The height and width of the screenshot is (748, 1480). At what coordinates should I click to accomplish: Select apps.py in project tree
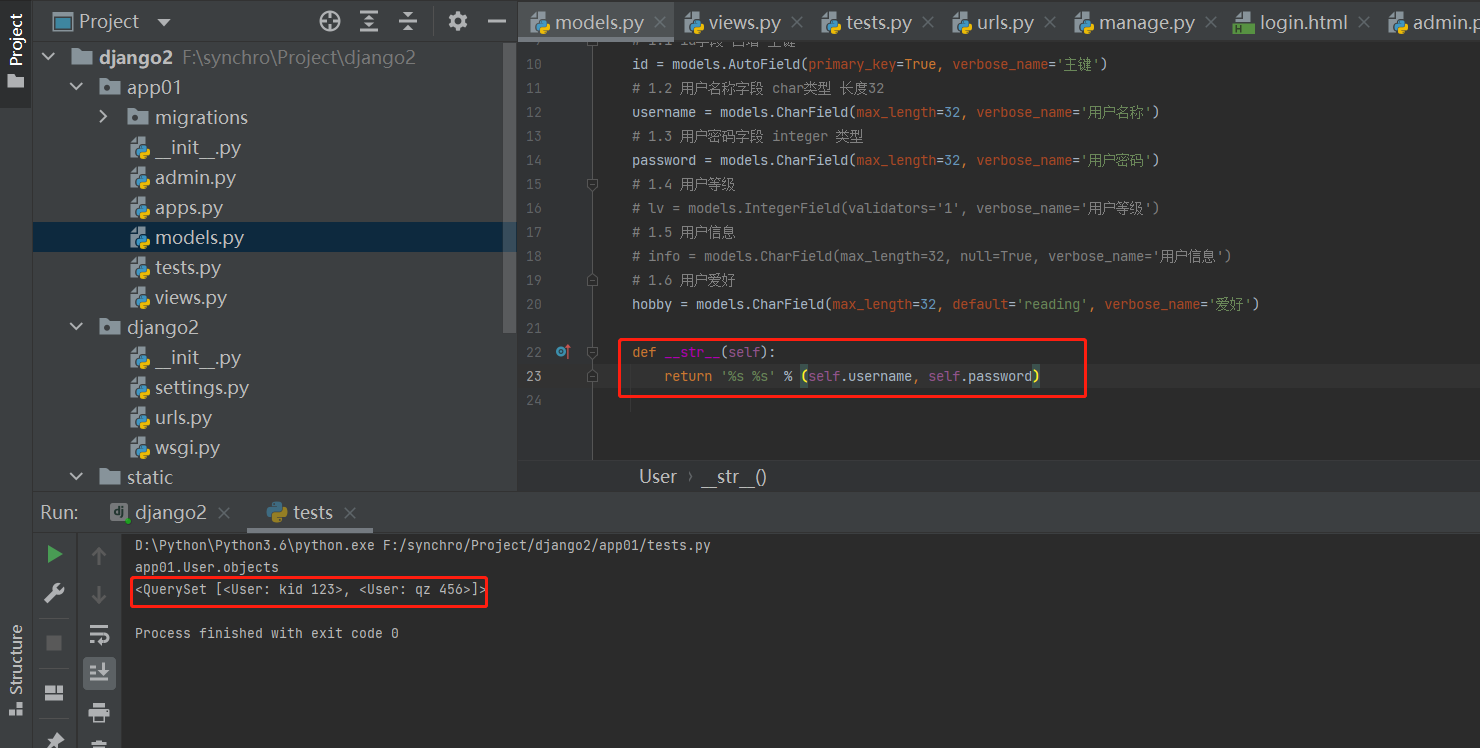click(x=188, y=208)
